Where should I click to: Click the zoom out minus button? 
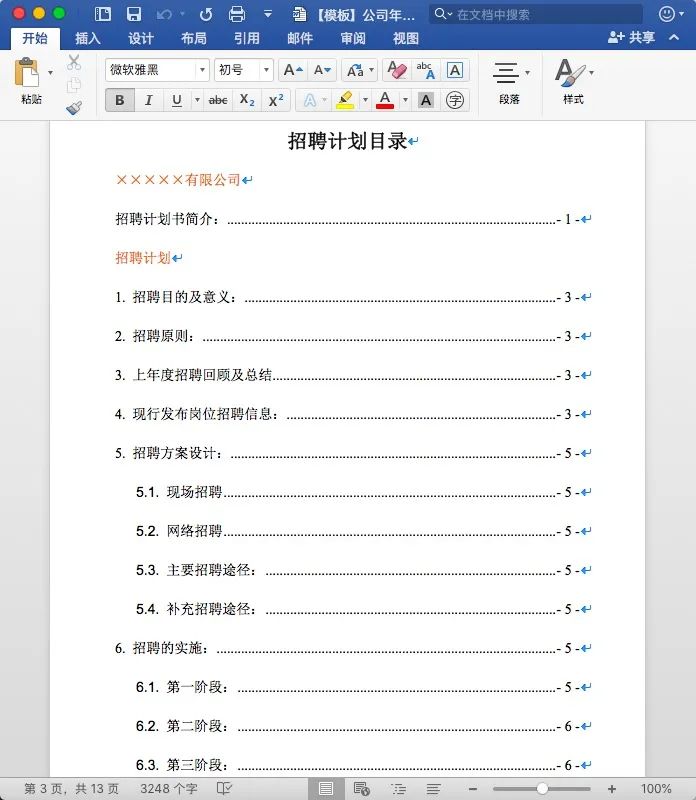473,789
